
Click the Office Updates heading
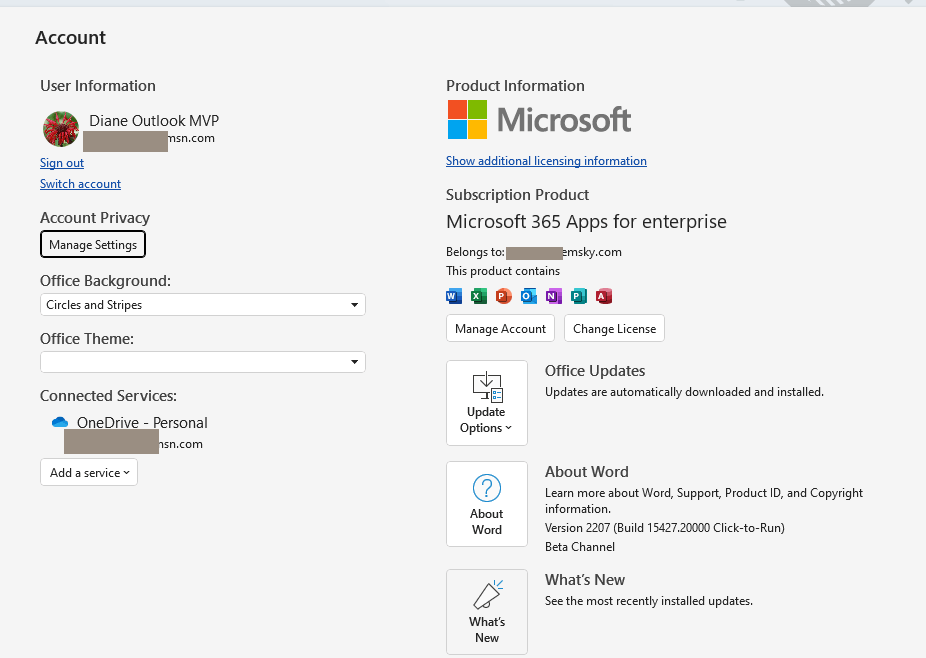click(x=595, y=371)
